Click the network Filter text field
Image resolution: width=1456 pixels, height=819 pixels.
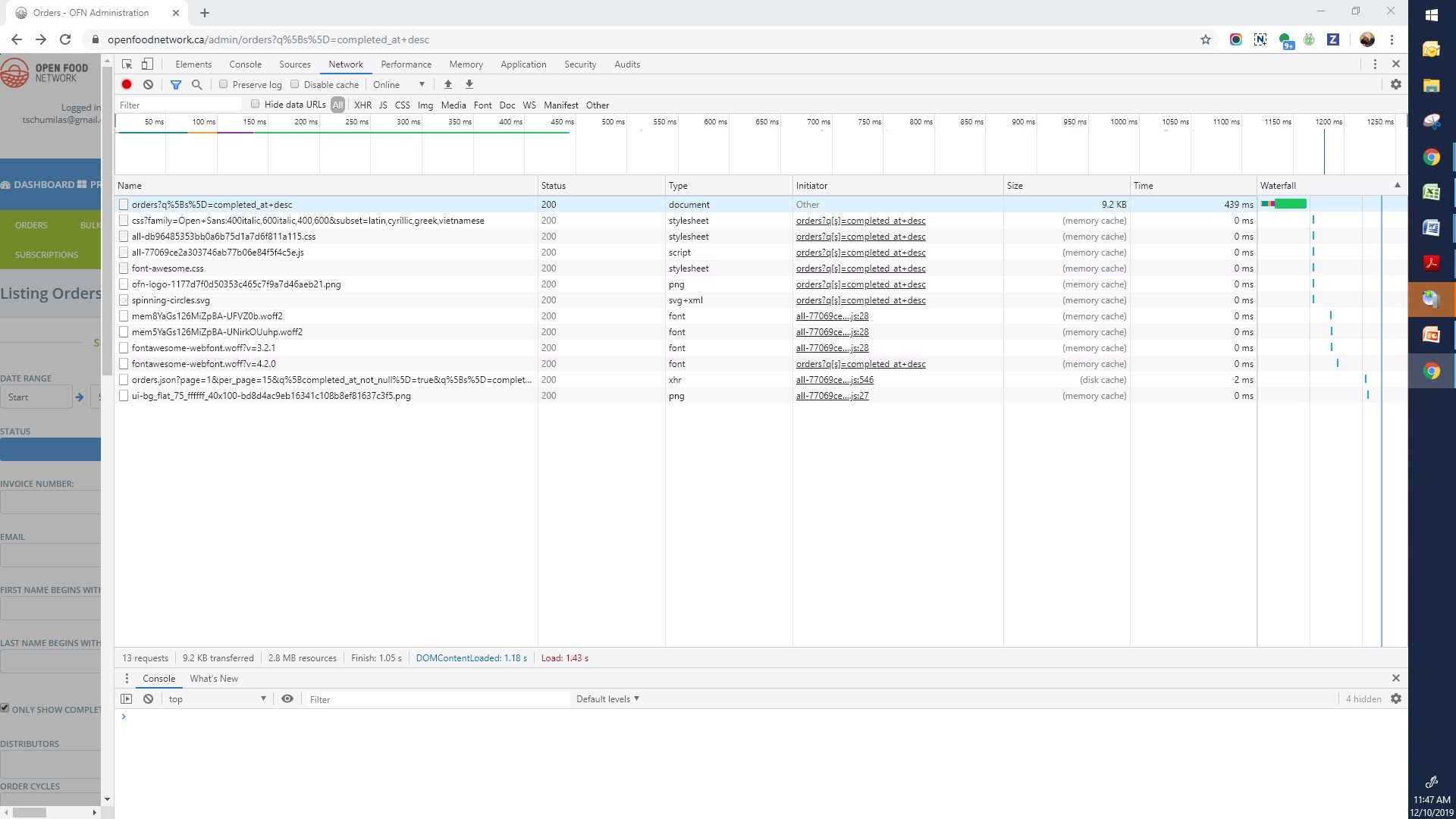point(179,105)
